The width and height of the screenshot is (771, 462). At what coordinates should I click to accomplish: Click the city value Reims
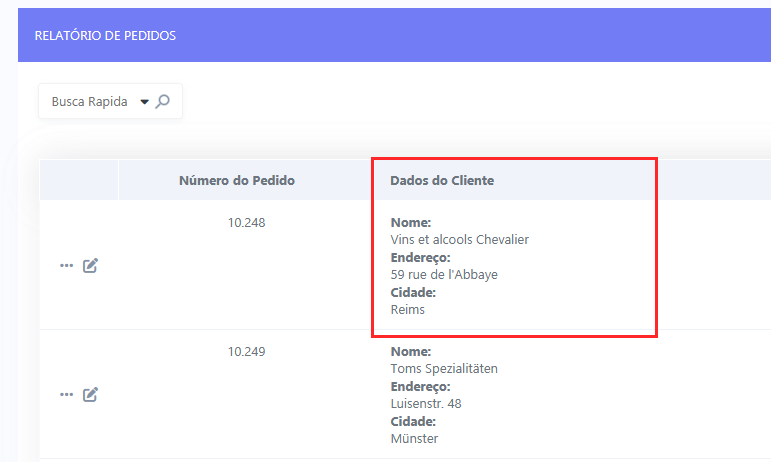click(x=408, y=310)
